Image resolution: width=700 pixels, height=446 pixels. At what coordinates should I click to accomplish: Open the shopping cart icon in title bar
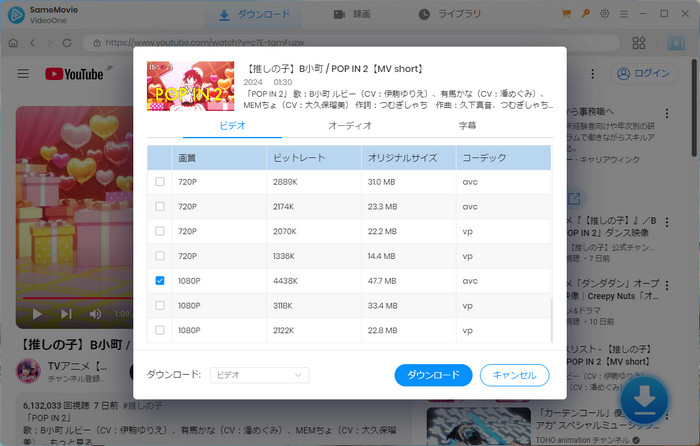click(566, 14)
